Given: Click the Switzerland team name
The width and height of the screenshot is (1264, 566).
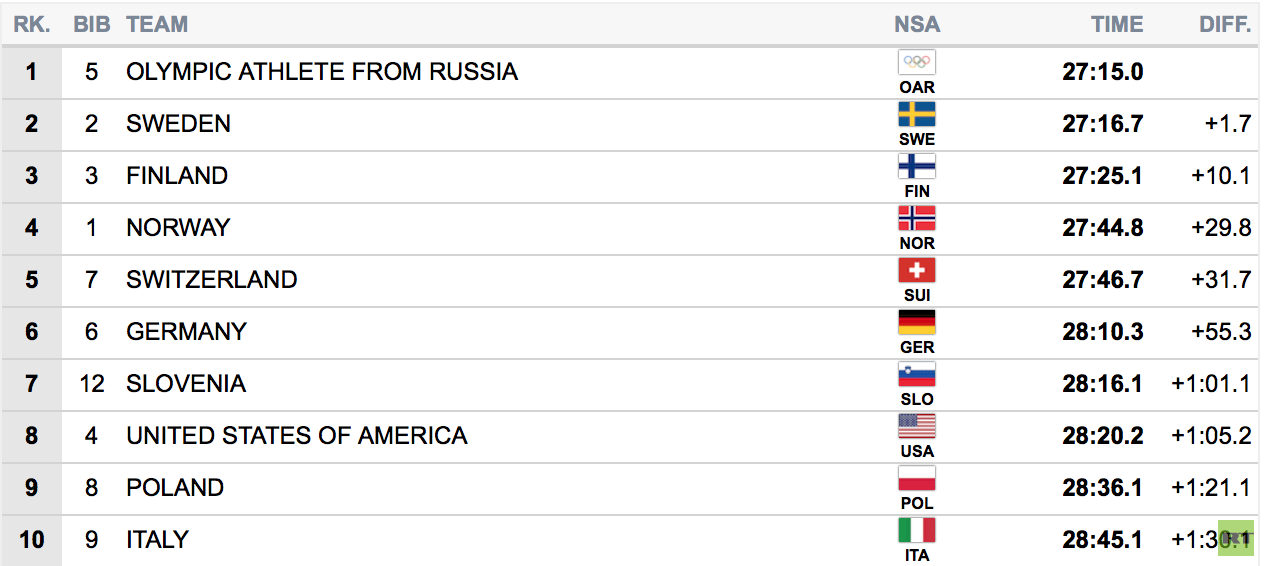Looking at the screenshot, I should [212, 280].
